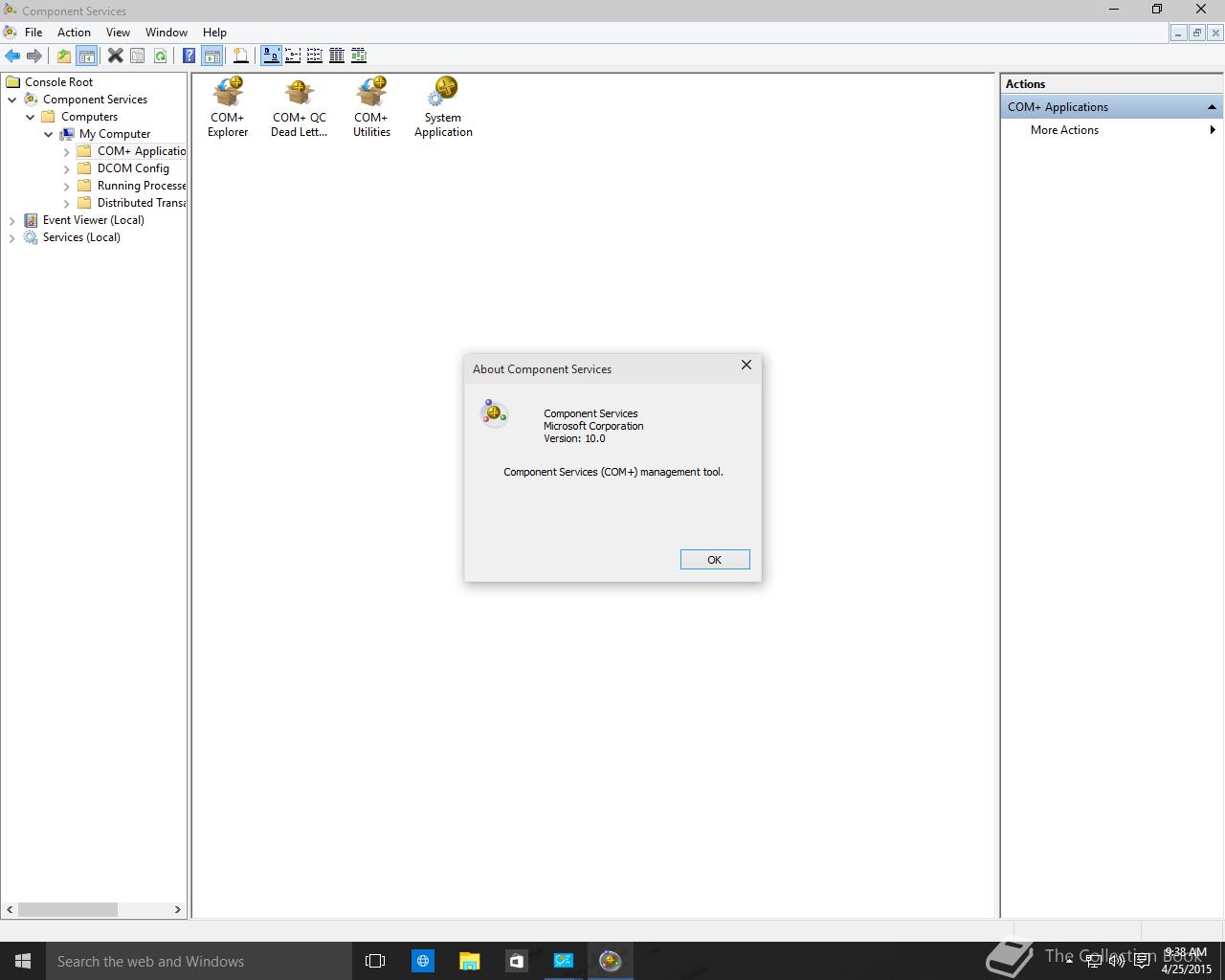
Task: Click the tree scrollbar left arrow
Action: point(11,909)
